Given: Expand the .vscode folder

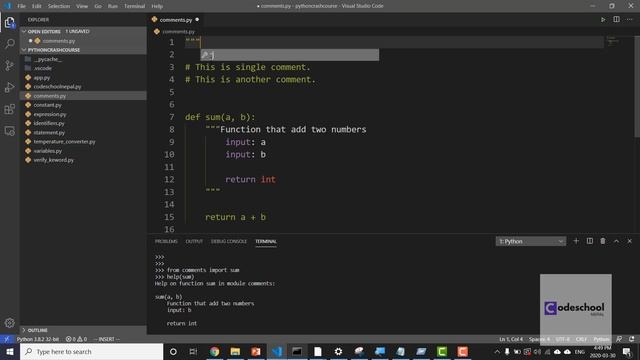Looking at the screenshot, I should [43, 68].
